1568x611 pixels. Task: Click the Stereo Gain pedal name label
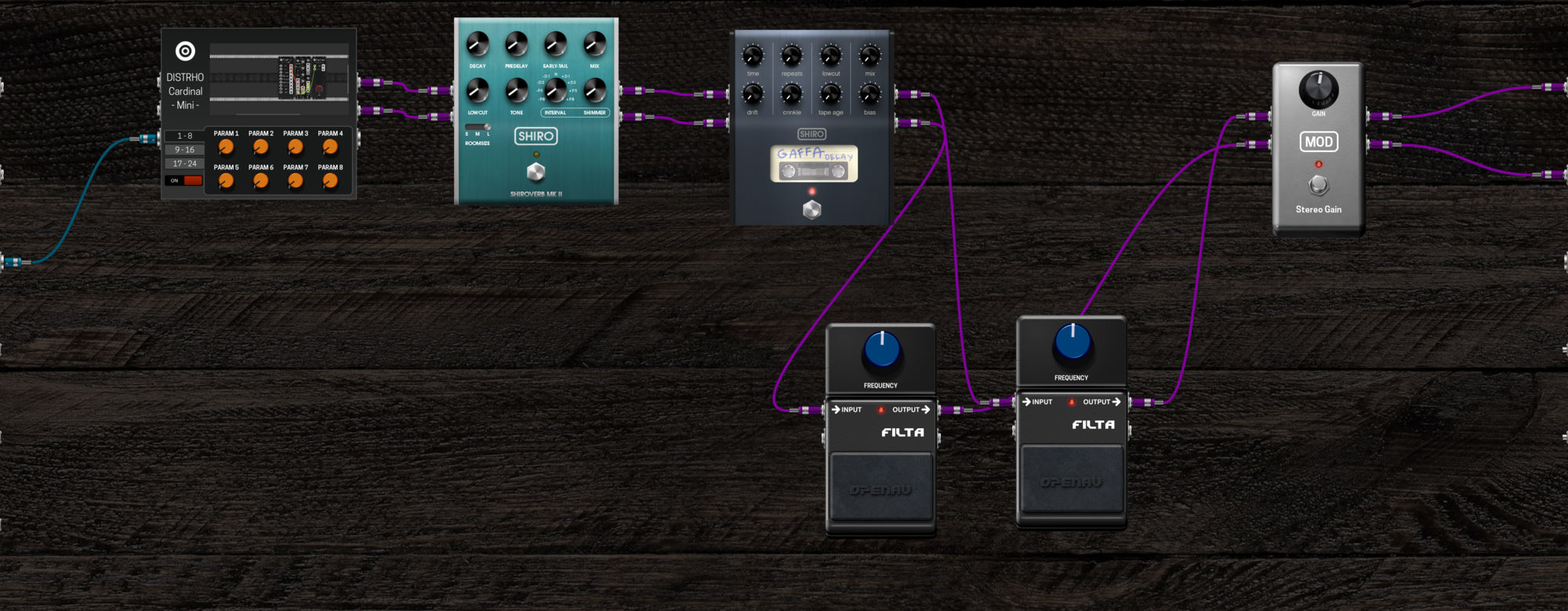1319,209
